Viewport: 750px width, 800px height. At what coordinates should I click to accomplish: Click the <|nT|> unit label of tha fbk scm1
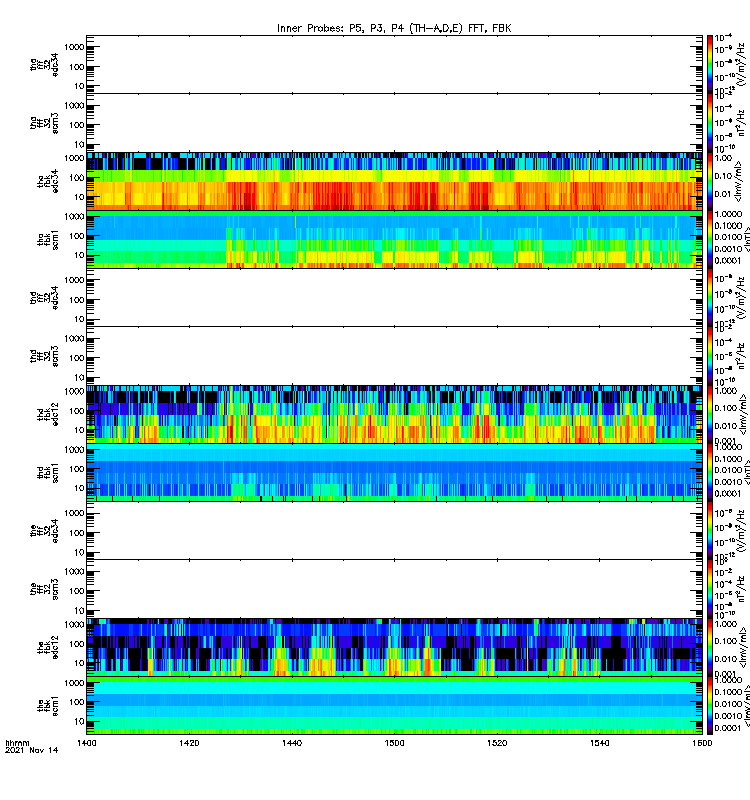click(745, 240)
